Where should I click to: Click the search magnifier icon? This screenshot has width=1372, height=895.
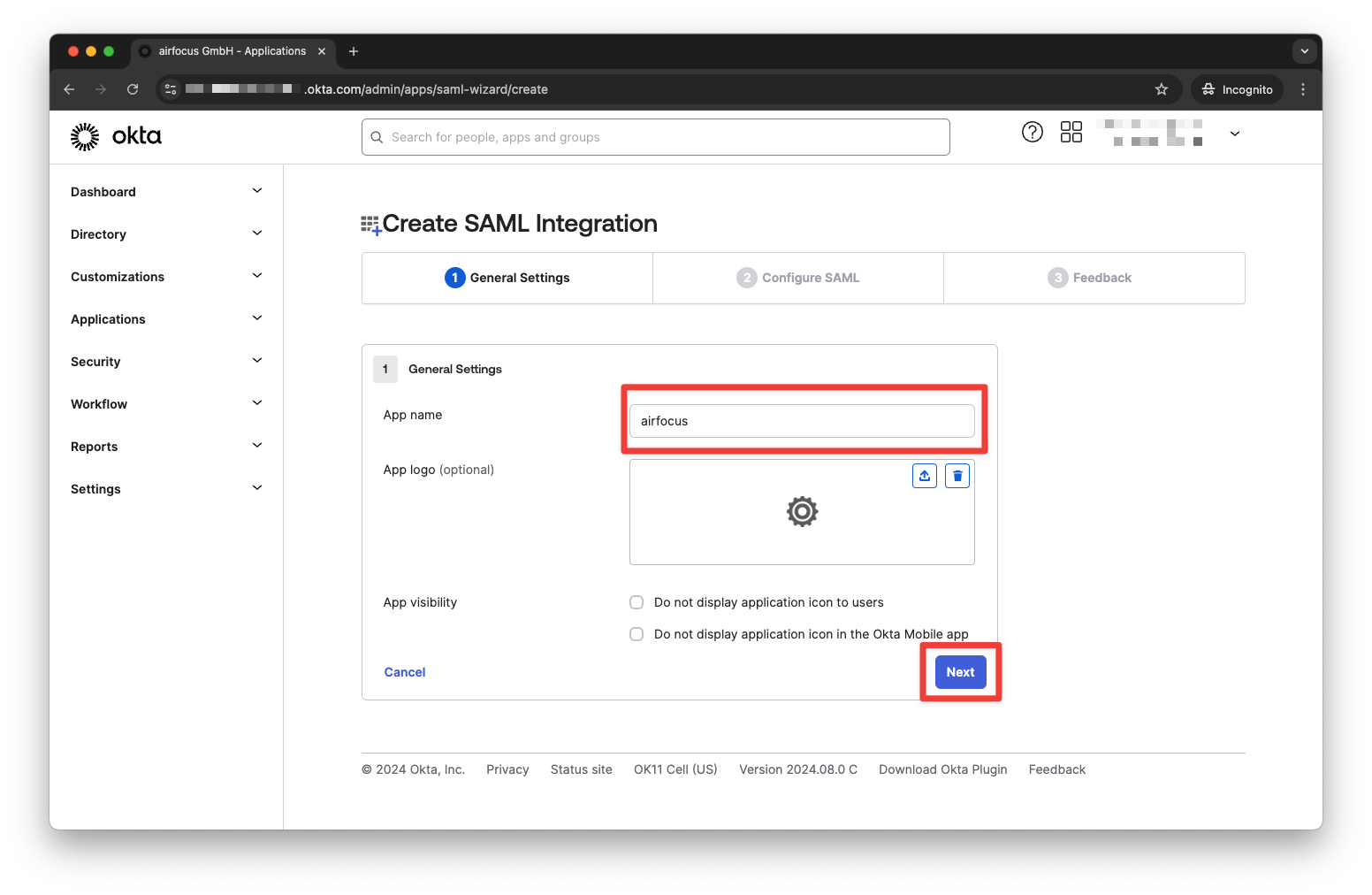click(x=377, y=137)
